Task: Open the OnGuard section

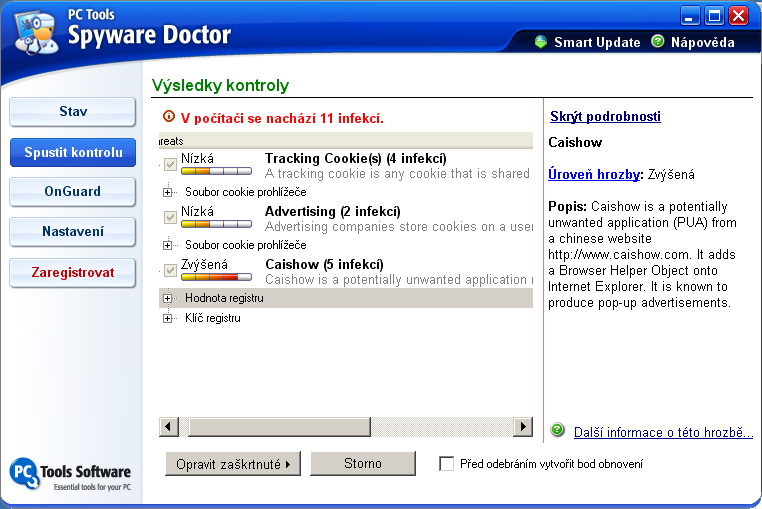Action: [72, 192]
